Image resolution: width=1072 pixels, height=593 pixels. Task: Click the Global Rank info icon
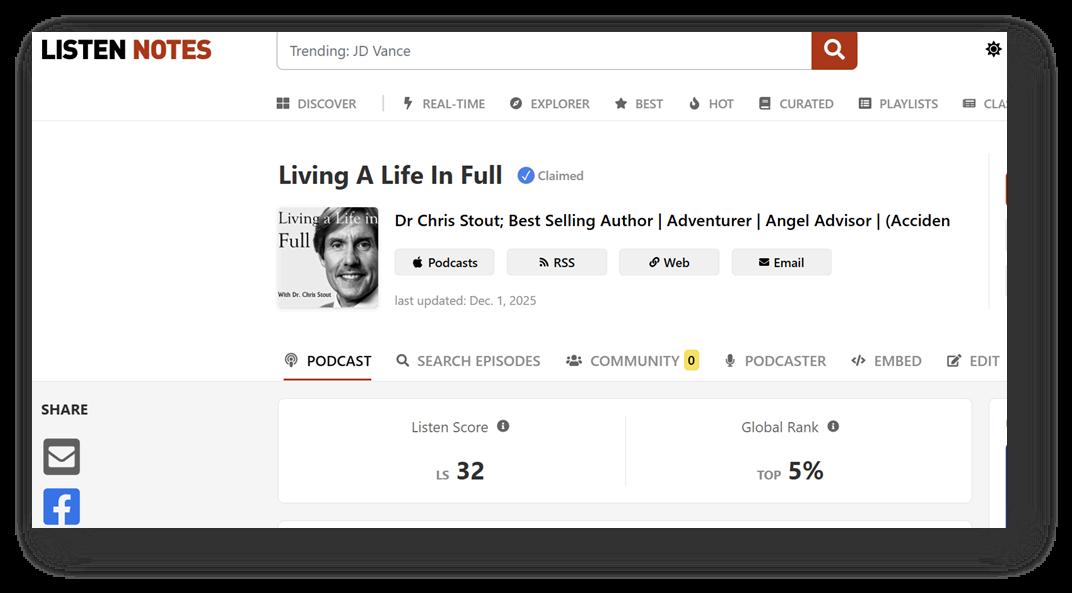[833, 426]
